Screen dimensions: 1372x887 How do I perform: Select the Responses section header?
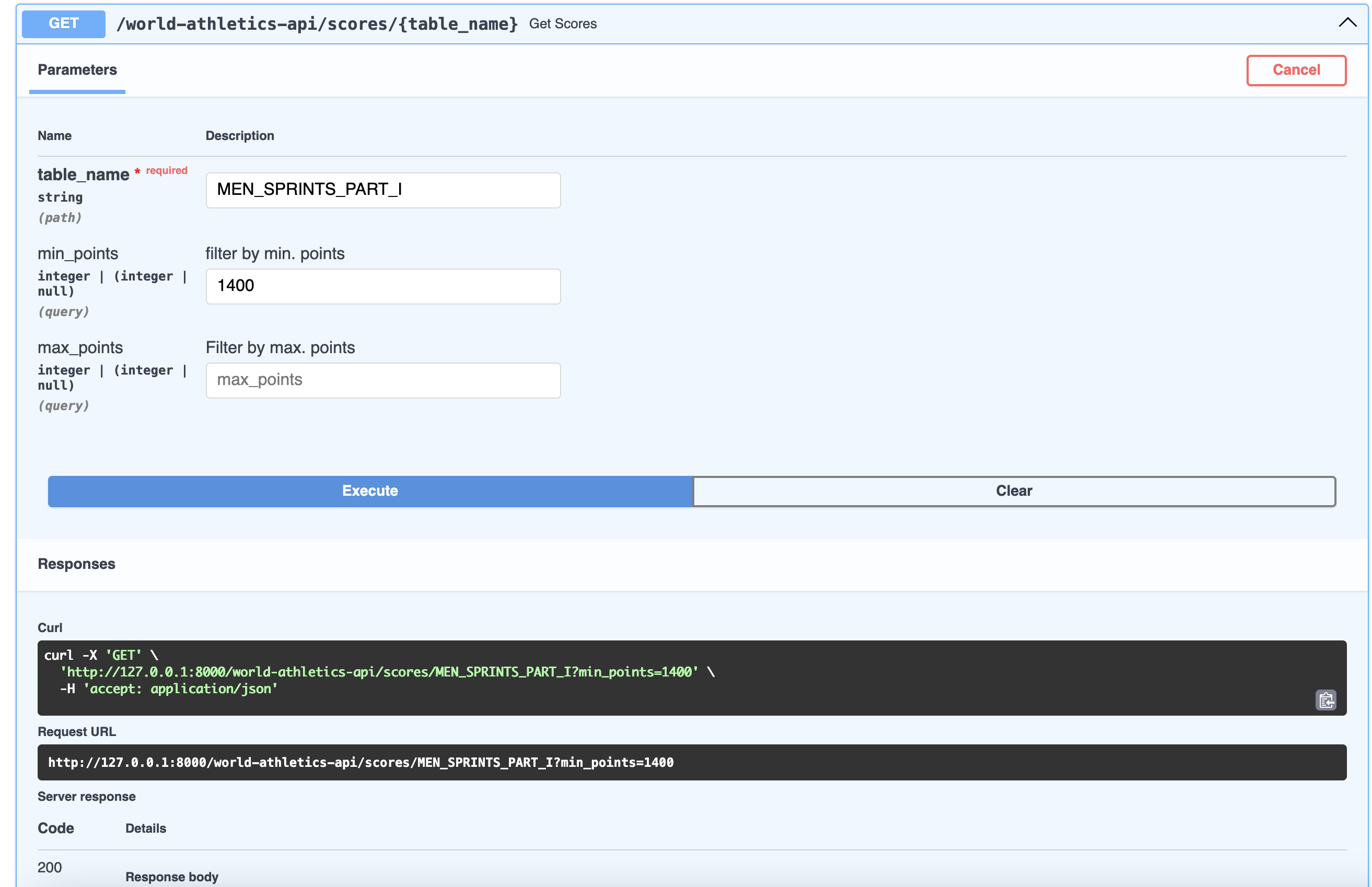pos(76,564)
